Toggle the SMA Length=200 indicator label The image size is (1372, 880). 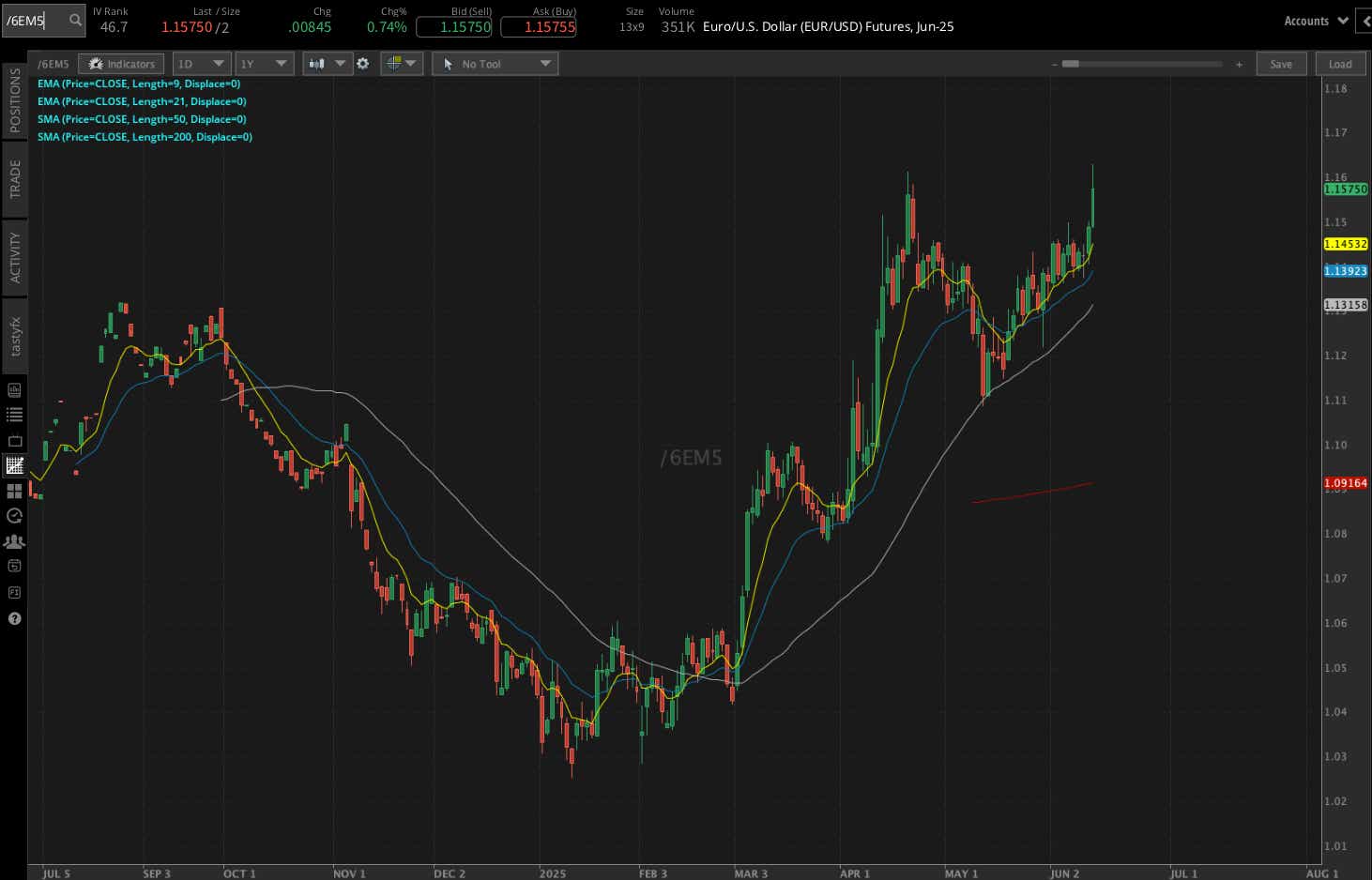(x=145, y=136)
